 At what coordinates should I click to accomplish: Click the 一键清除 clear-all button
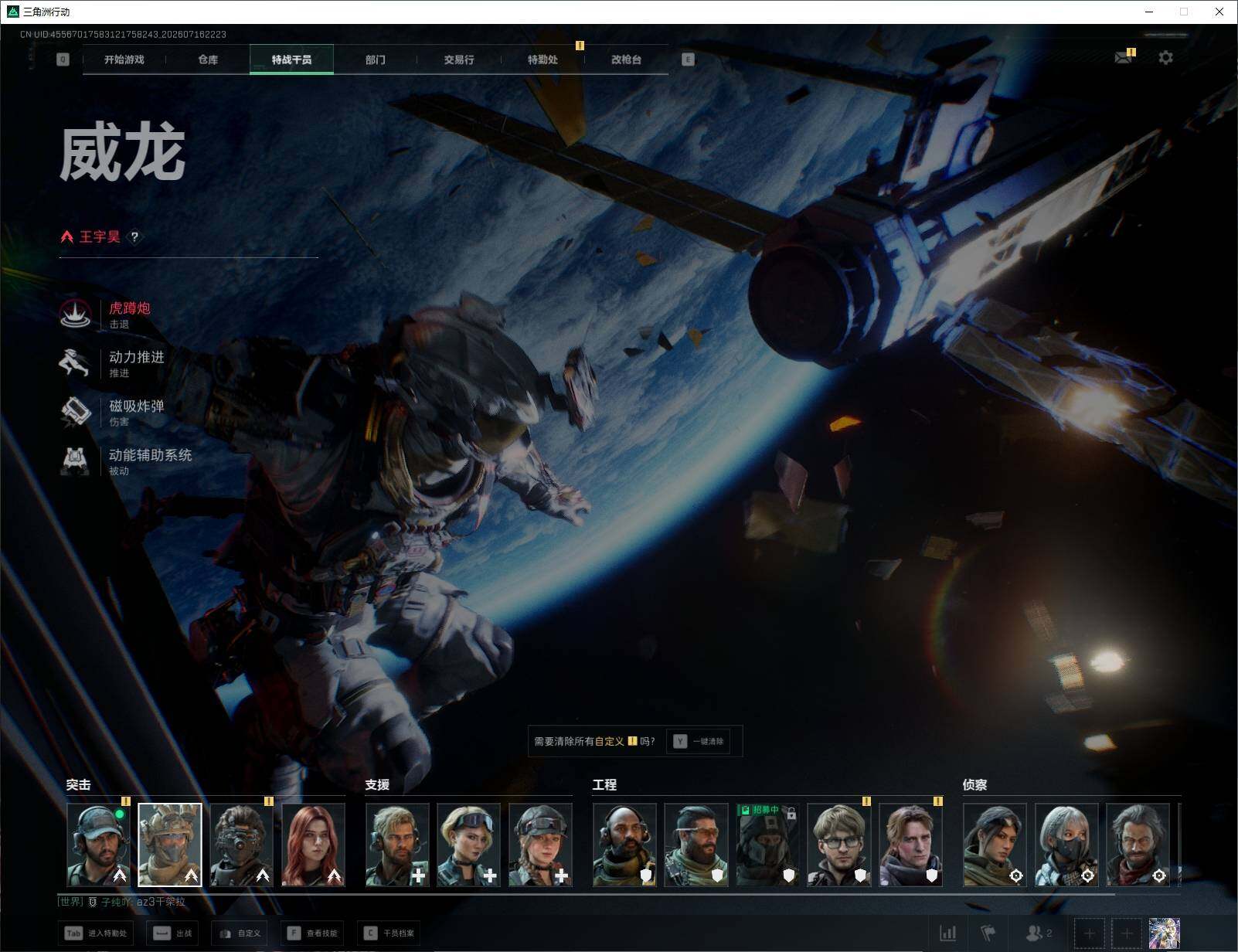tap(699, 742)
